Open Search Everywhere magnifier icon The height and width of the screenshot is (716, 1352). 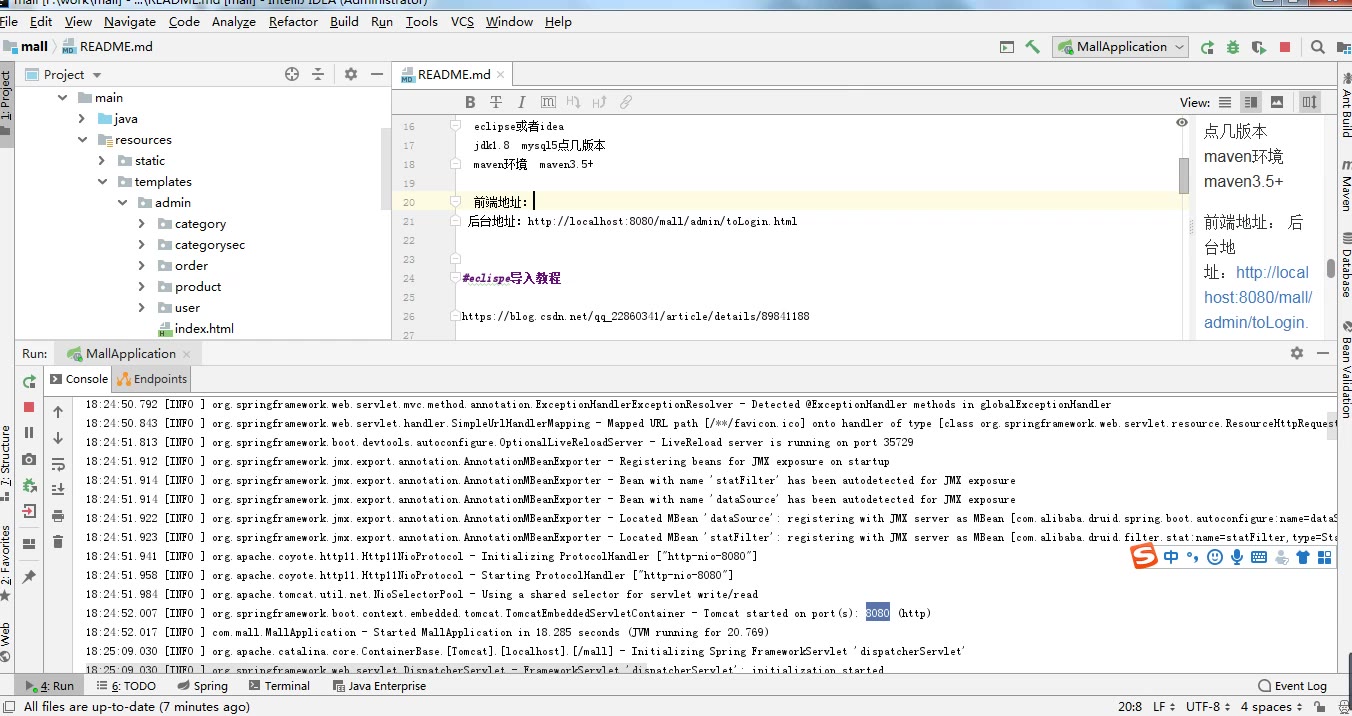tap(1318, 47)
